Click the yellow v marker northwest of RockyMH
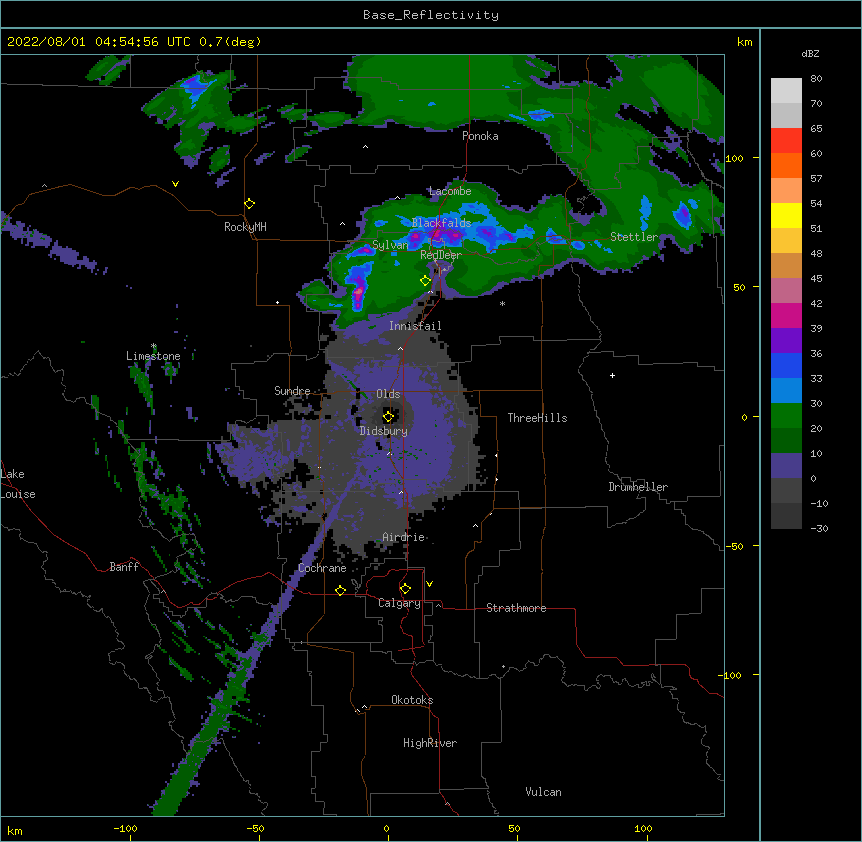This screenshot has width=862, height=842. point(175,184)
